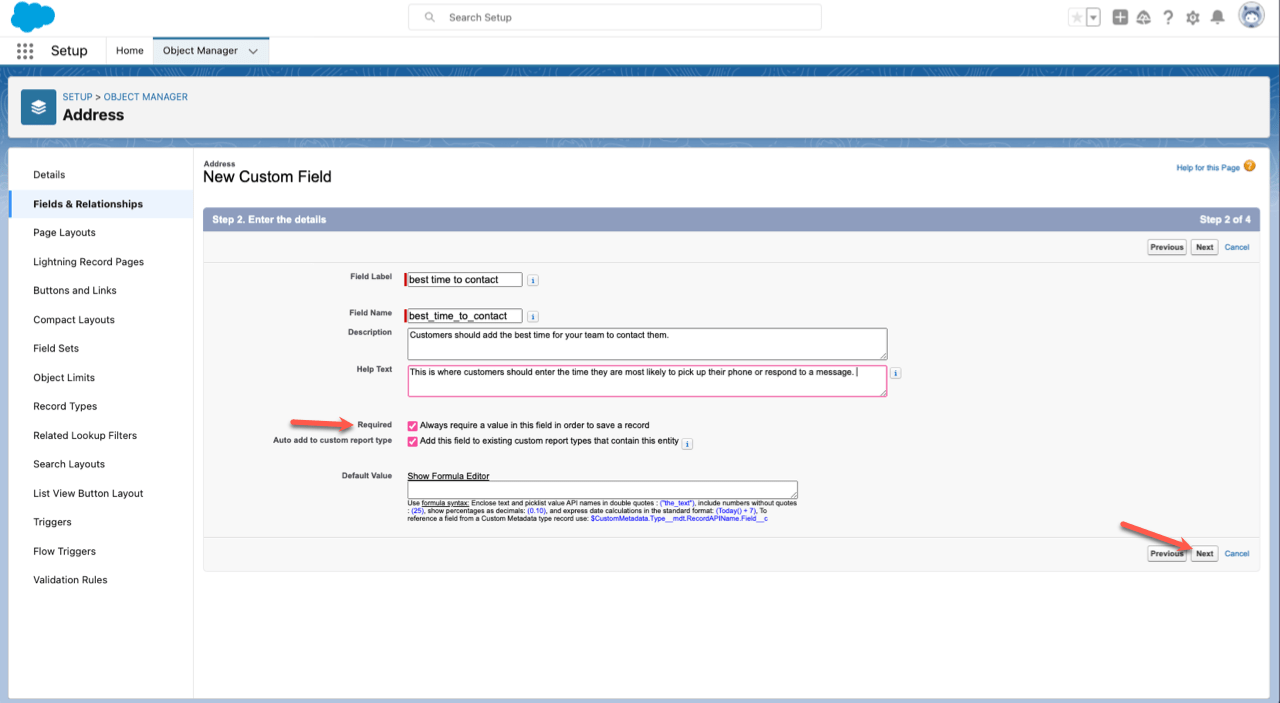
Task: Click the bottom Cancel link
Action: point(1237,553)
